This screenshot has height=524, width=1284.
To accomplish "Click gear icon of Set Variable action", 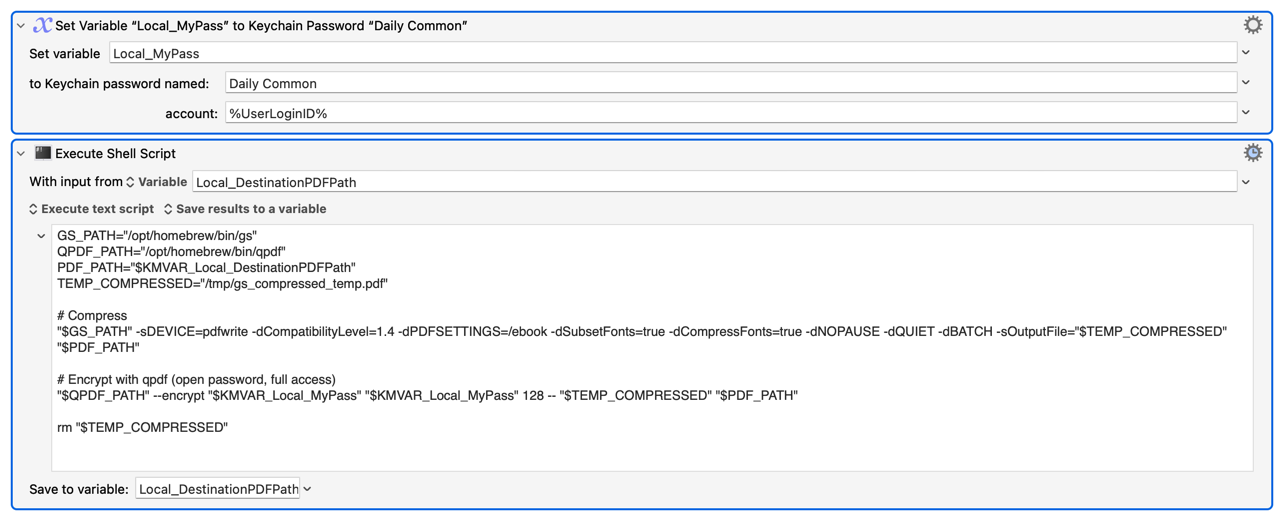I will point(1252,25).
